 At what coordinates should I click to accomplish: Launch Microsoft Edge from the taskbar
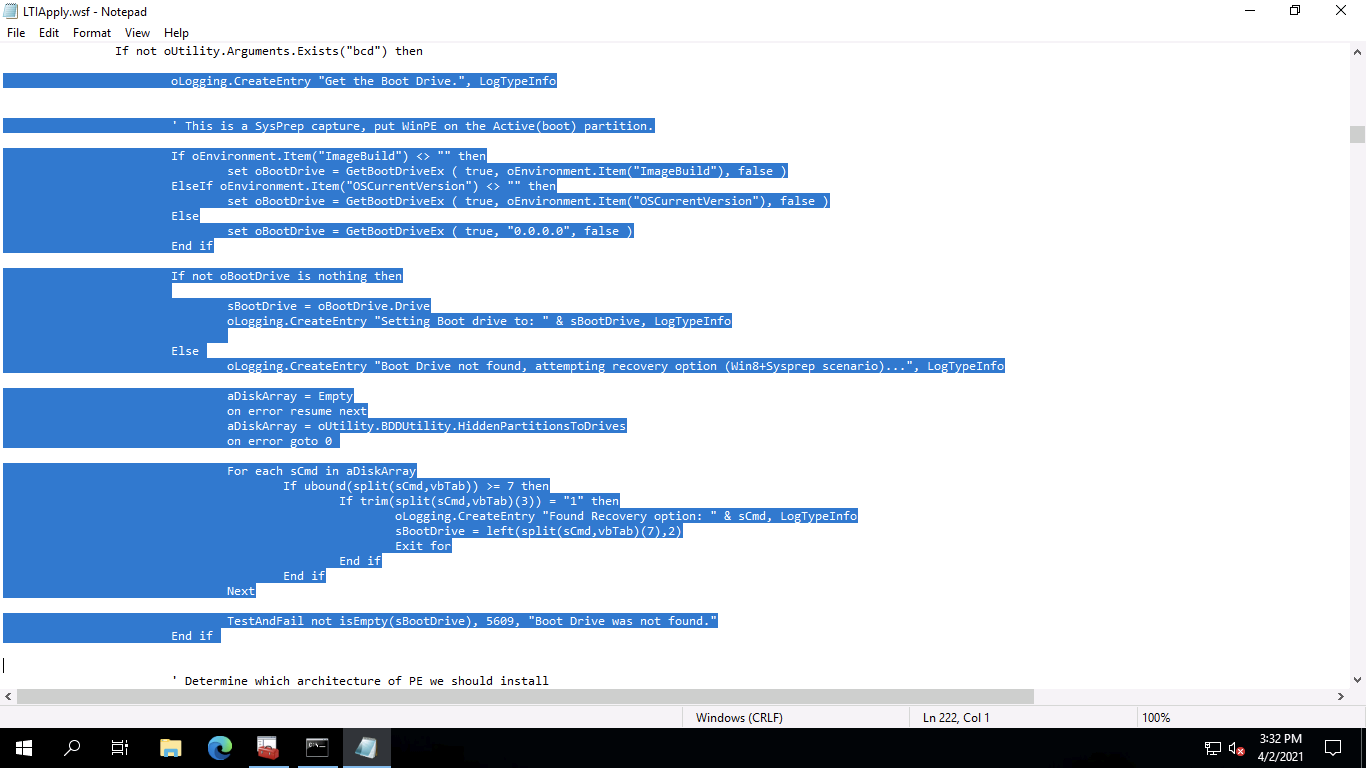(x=219, y=747)
